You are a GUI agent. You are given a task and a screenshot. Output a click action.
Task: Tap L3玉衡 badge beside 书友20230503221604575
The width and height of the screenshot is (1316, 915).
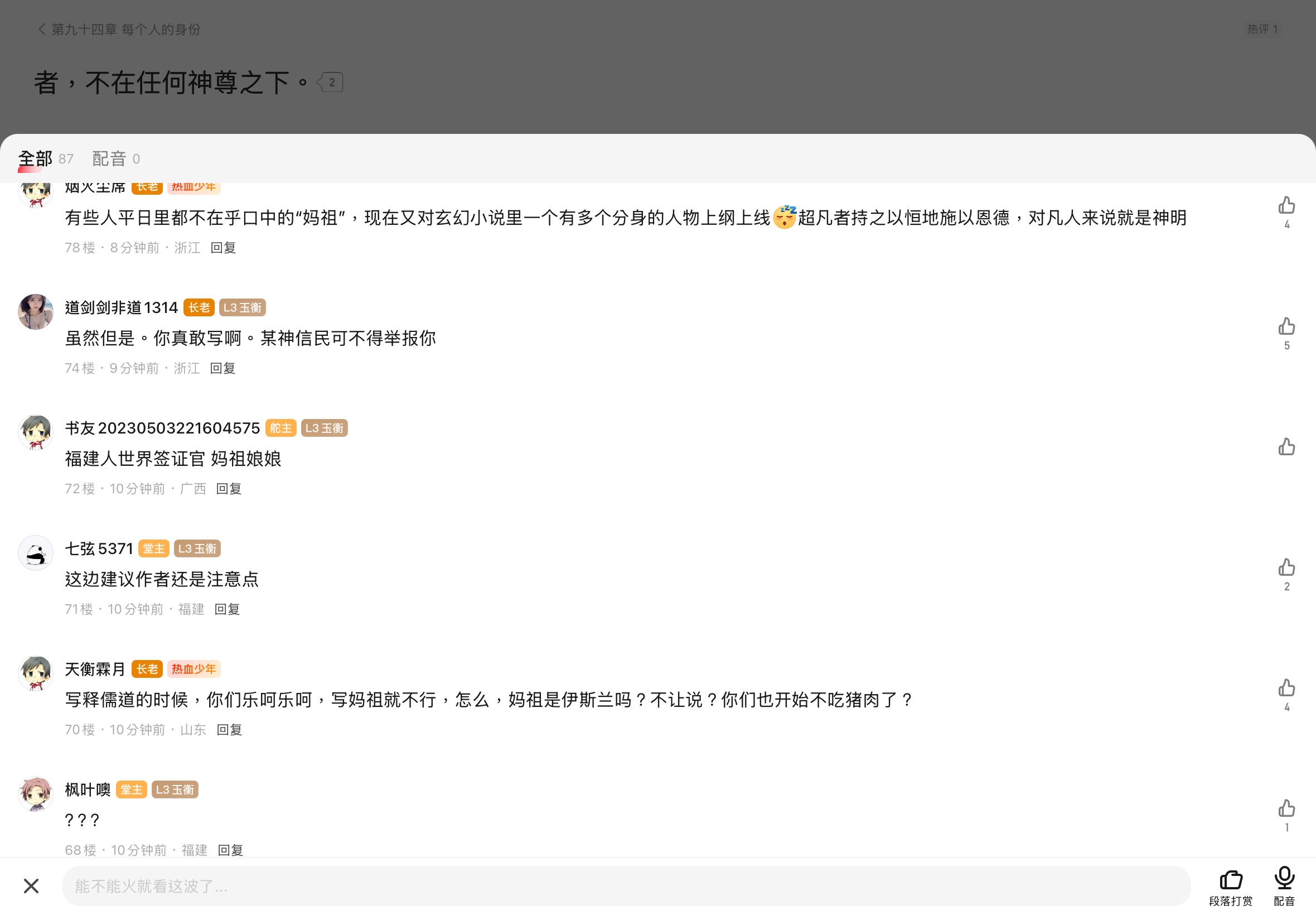325,428
